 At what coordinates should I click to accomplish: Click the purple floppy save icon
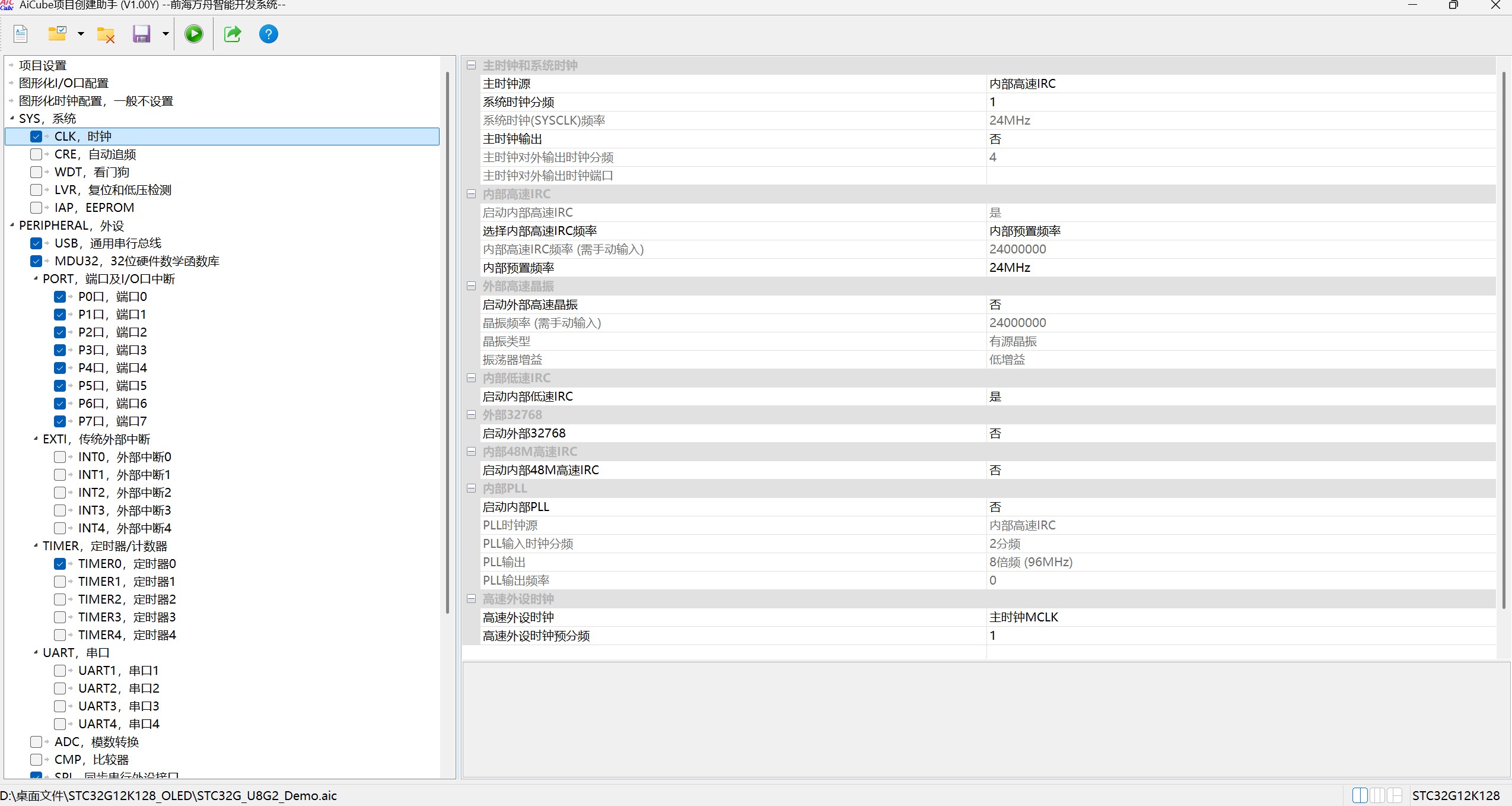tap(141, 34)
